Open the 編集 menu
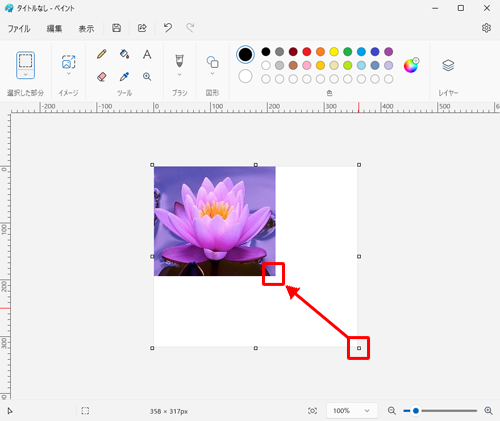Screen dimensions: 500x421 click(54, 29)
